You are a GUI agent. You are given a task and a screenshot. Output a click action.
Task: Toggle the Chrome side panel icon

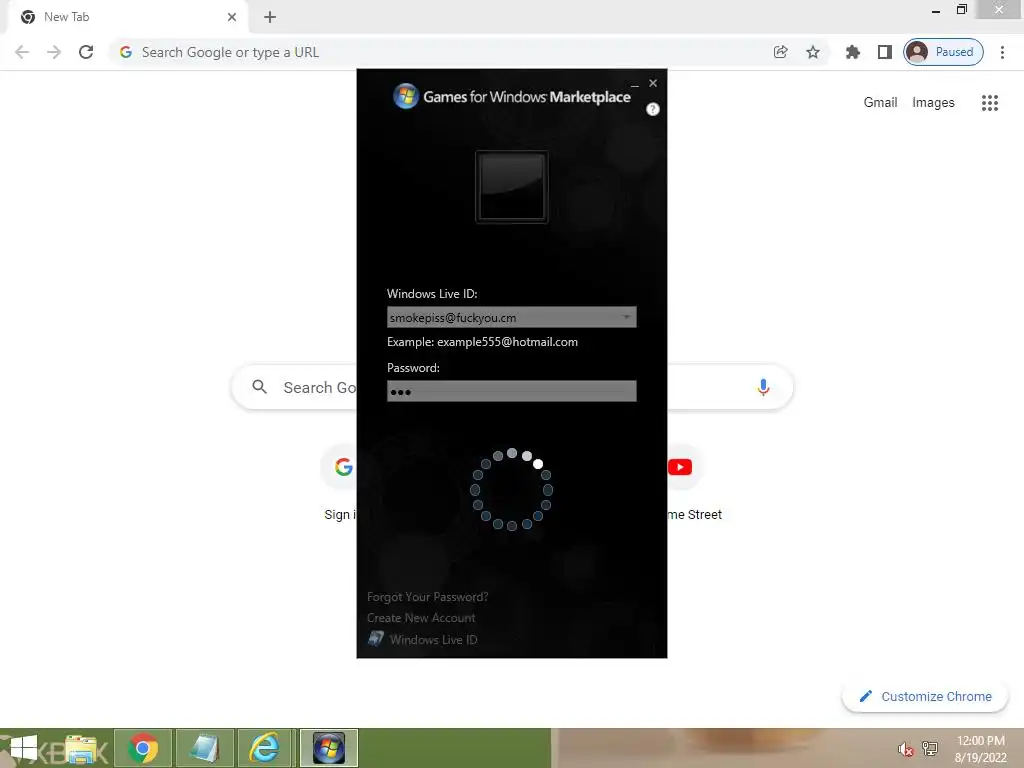pos(884,52)
